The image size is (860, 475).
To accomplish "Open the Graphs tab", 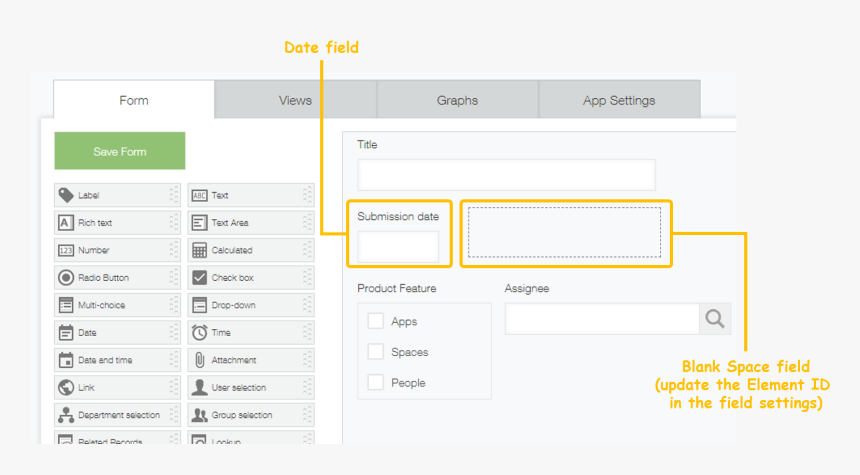I will (x=457, y=100).
